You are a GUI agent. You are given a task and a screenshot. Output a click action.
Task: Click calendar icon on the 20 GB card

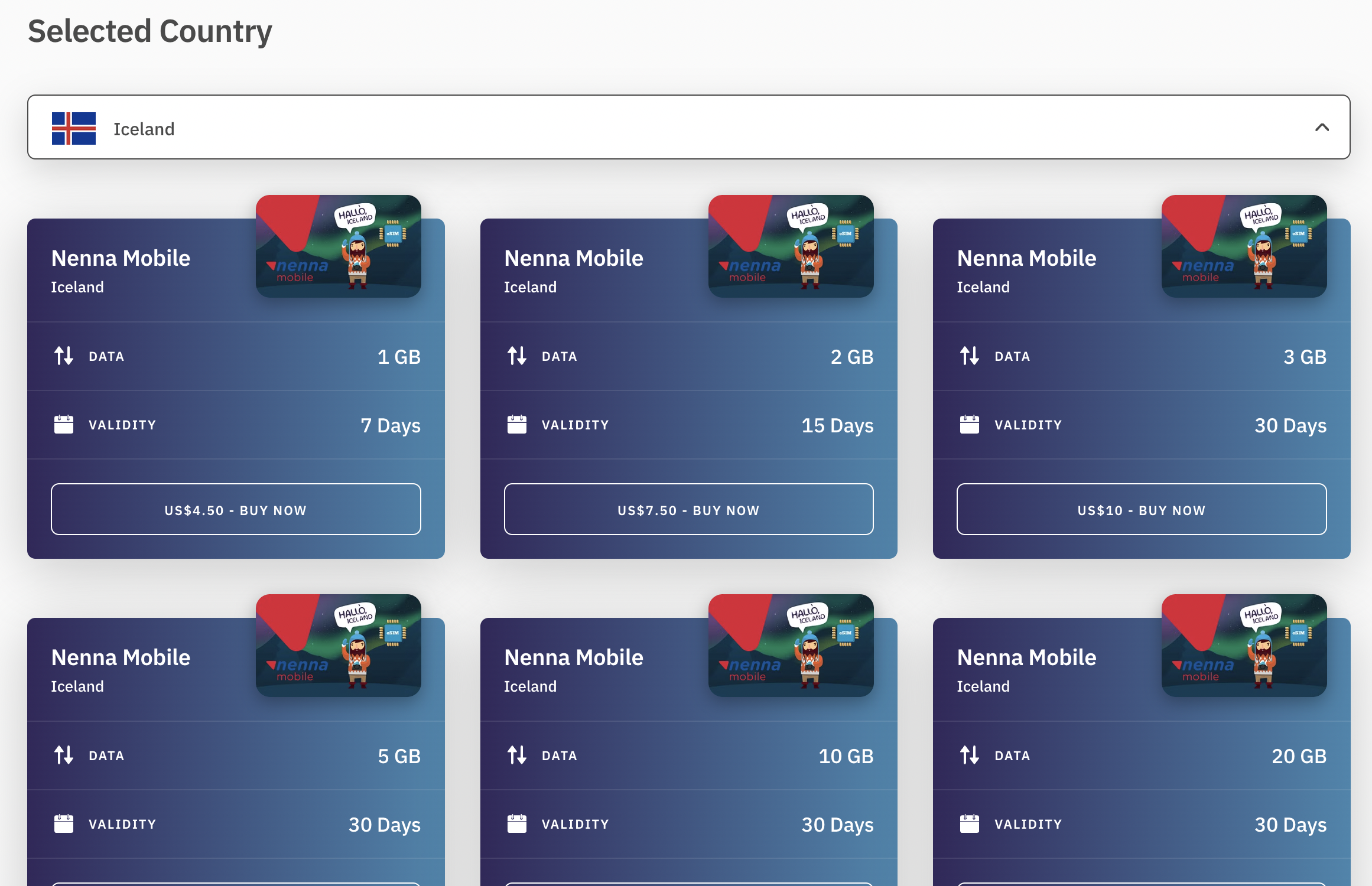[x=970, y=823]
